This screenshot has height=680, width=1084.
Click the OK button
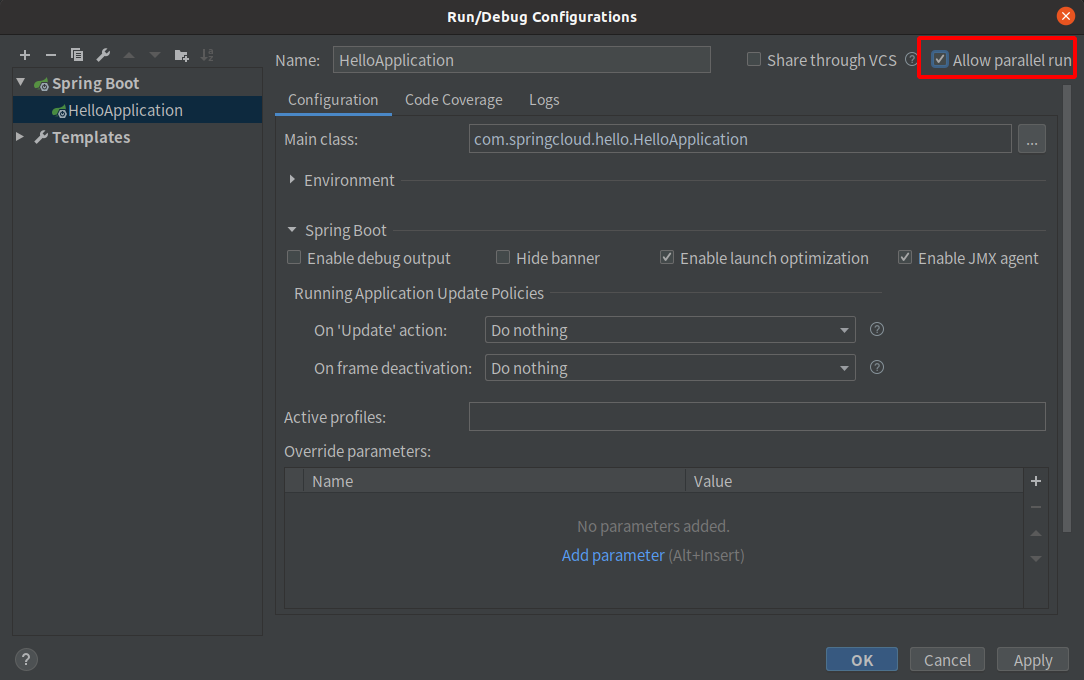pos(861,659)
